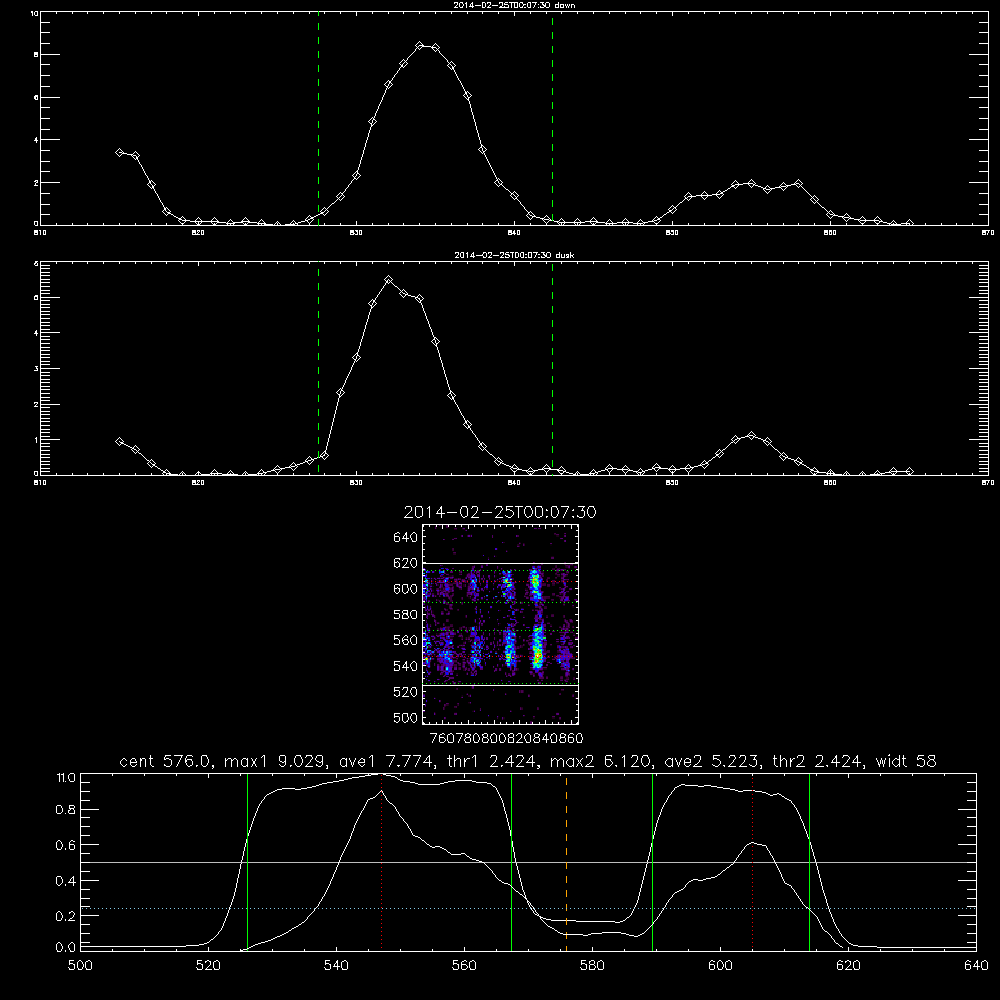This screenshot has height=1000, width=1000.
Task: Click the "0.4" y-axis label of bottom plot
Action: pyautogui.click(x=66, y=881)
